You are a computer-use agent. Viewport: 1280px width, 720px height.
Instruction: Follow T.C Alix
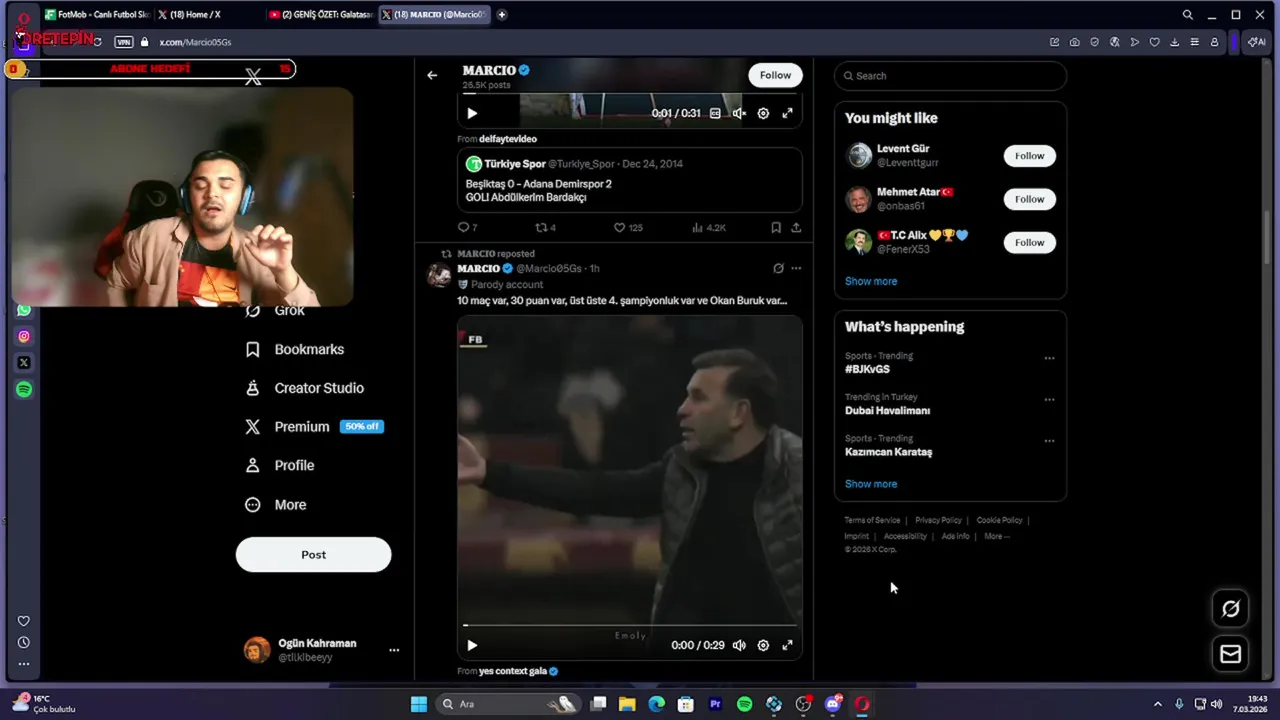coord(1029,242)
